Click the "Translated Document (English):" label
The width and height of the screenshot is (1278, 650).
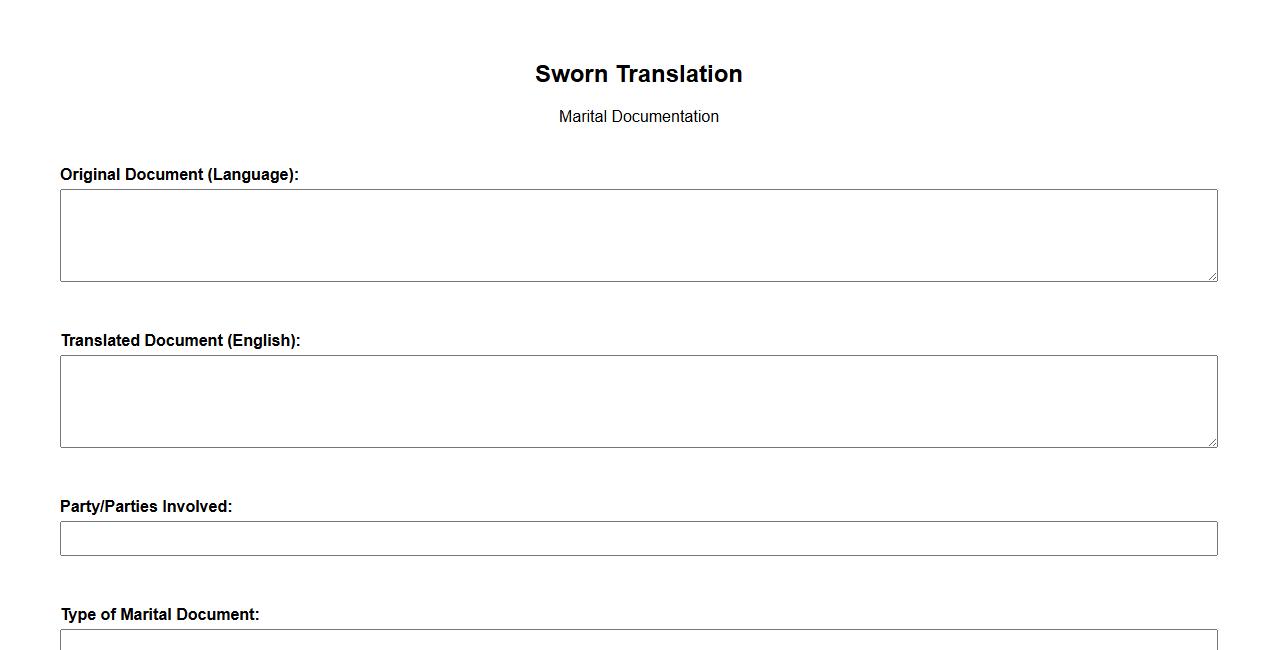coord(180,340)
